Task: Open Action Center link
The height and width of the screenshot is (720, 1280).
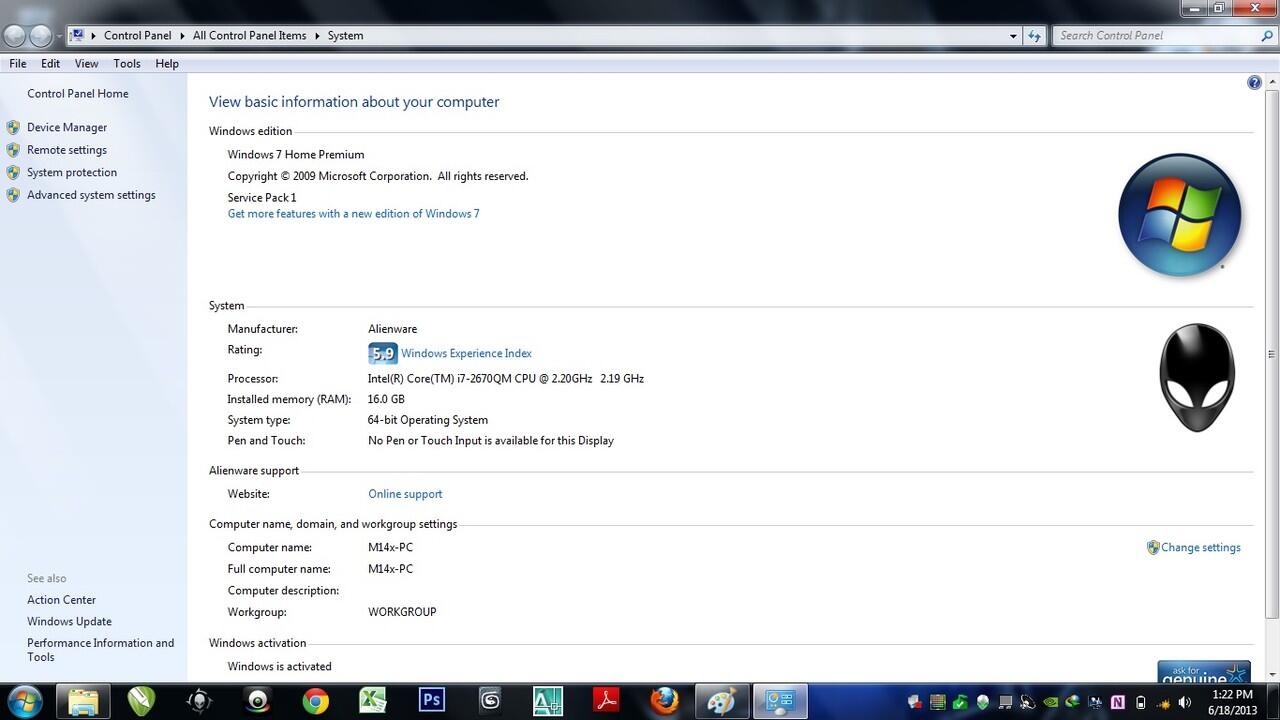Action: coord(62,600)
